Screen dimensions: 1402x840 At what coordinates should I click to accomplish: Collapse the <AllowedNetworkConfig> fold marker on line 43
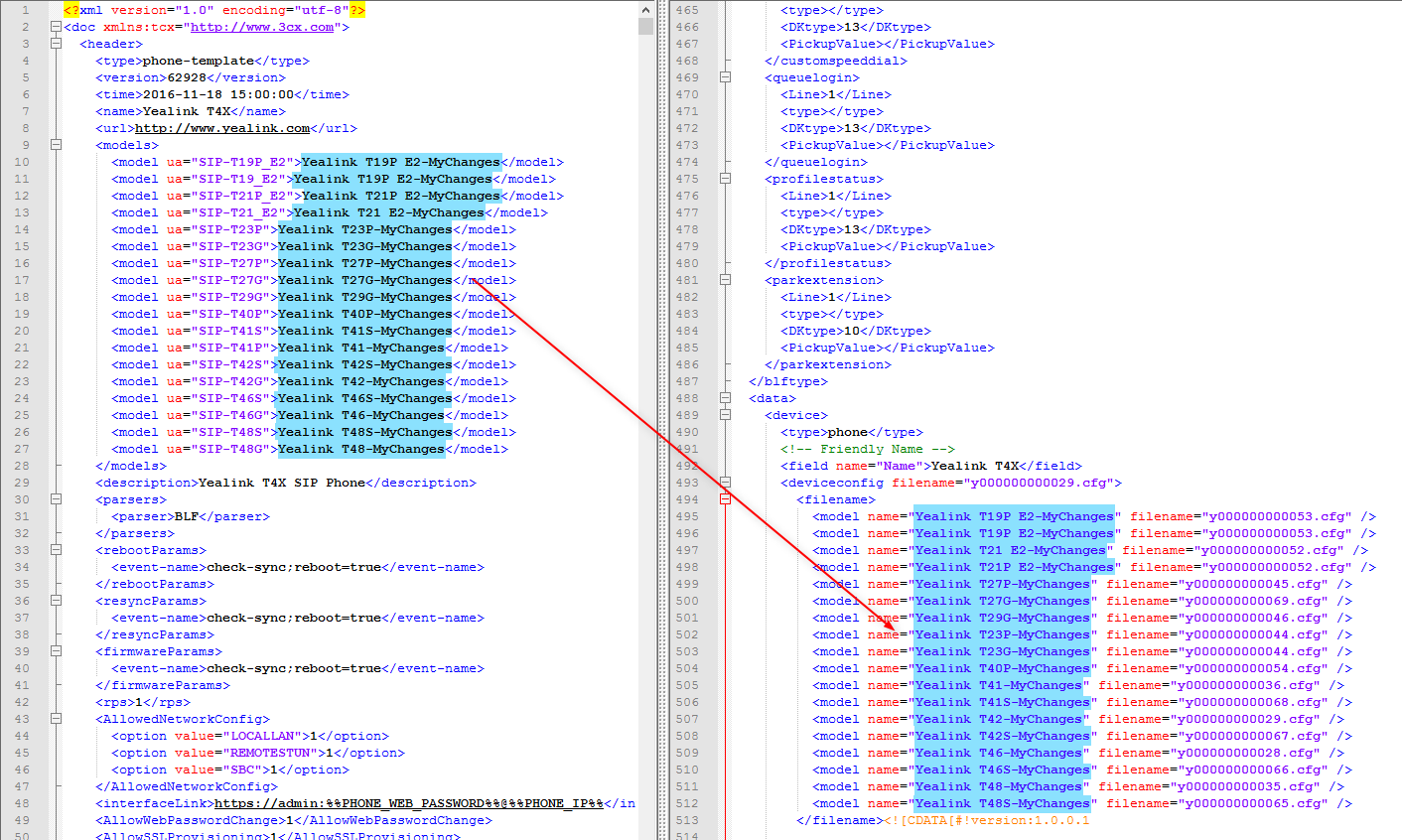point(56,719)
